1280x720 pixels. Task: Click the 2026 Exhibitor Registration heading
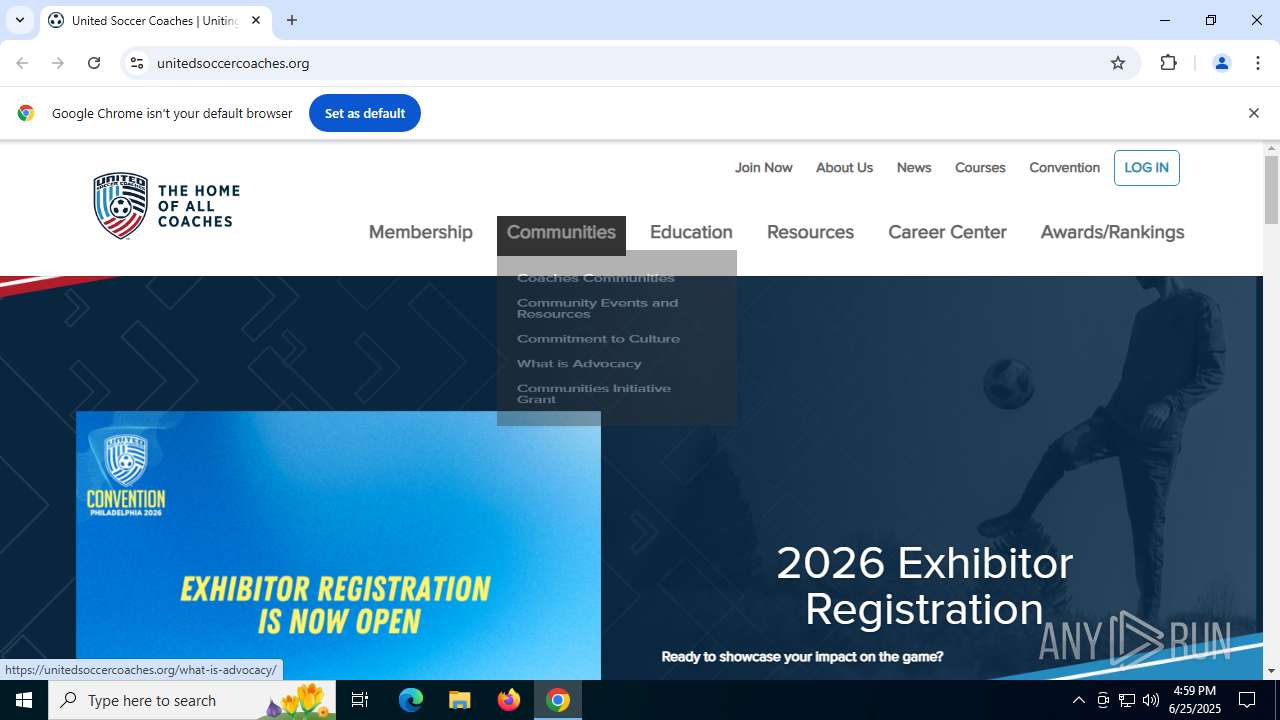coord(924,586)
